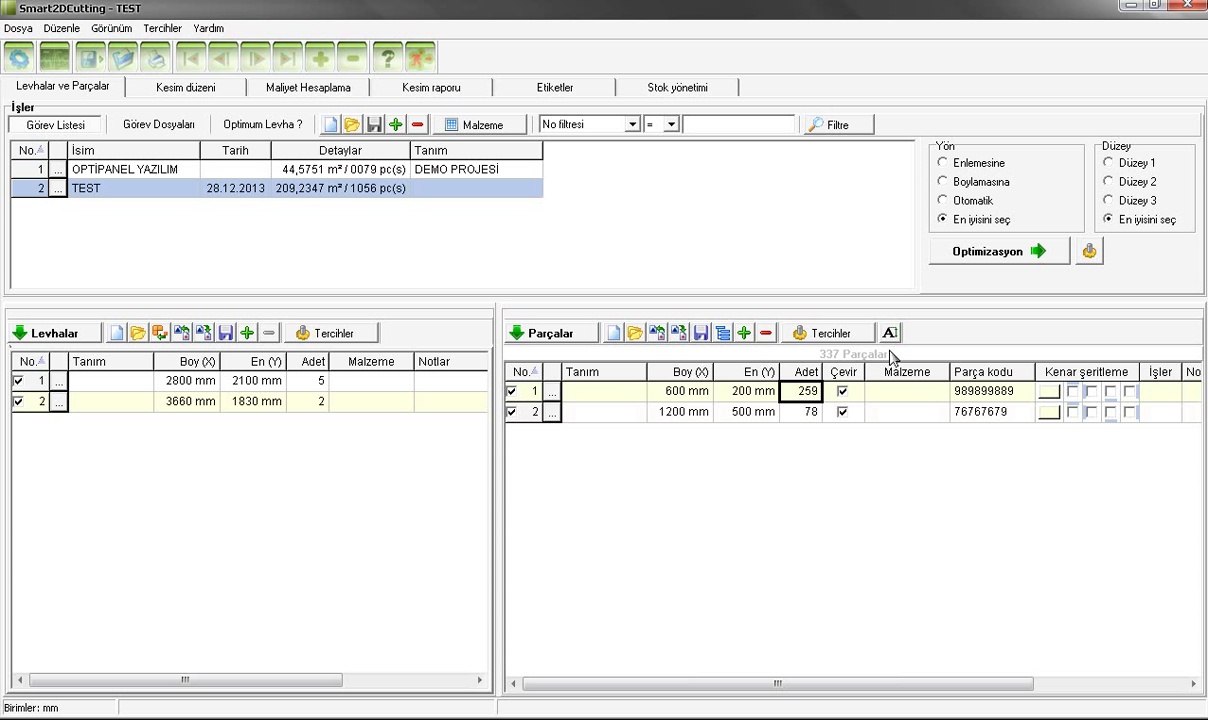Click the orange copy-stacks icon in Levhalar toolbar

coord(160,333)
